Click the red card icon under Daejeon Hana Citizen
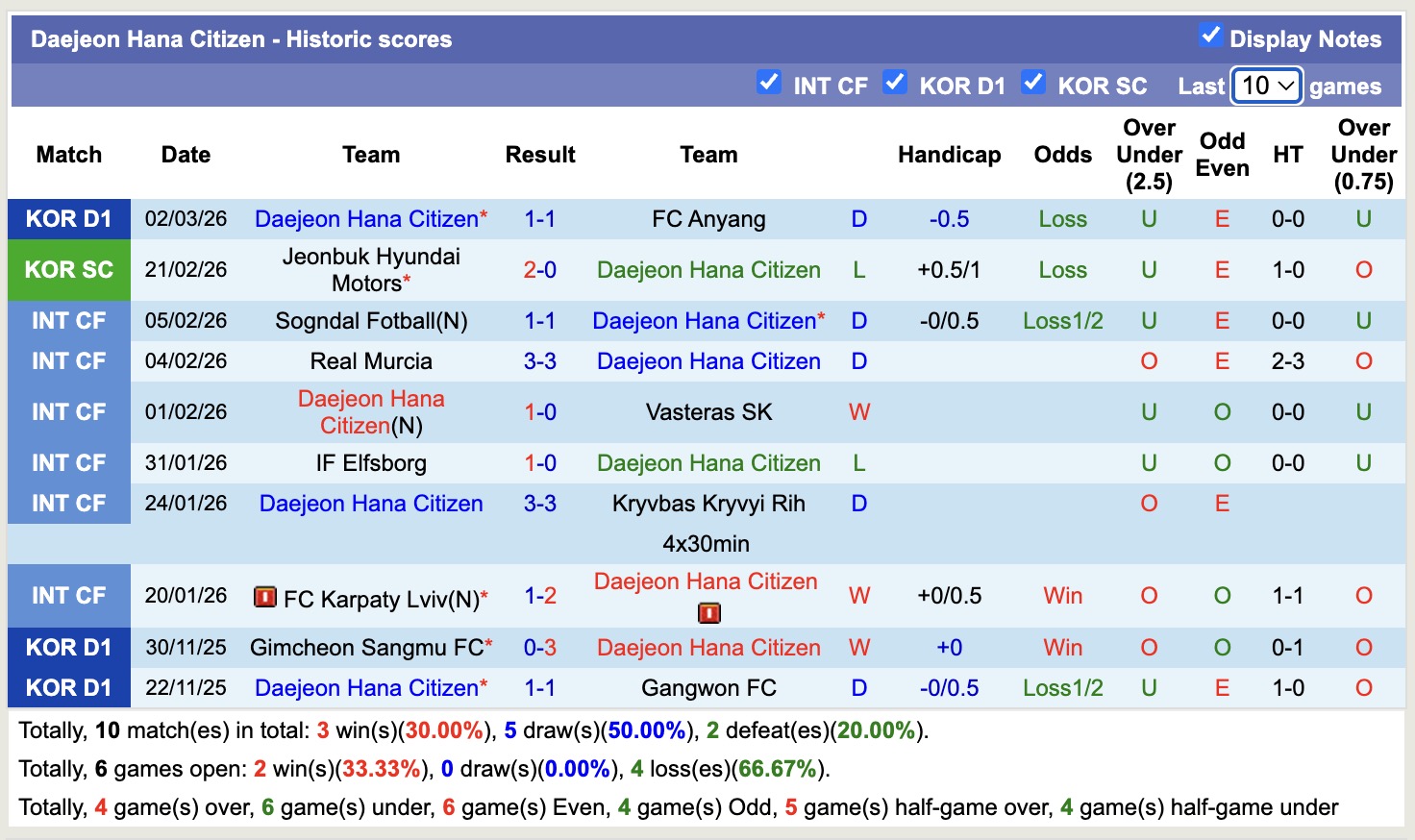1415x840 pixels. point(708,612)
